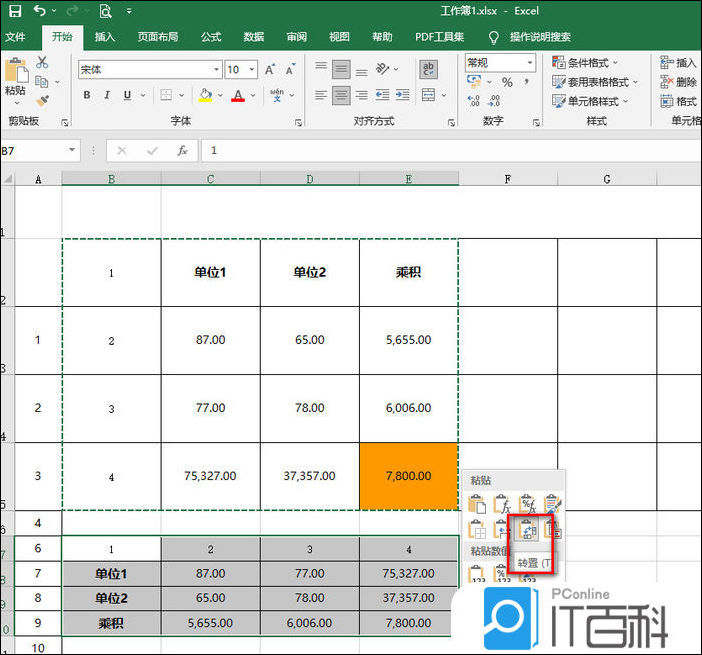Screen dimensions: 702x655
Task: Decrease font size with the smaller A icon
Action: (291, 69)
